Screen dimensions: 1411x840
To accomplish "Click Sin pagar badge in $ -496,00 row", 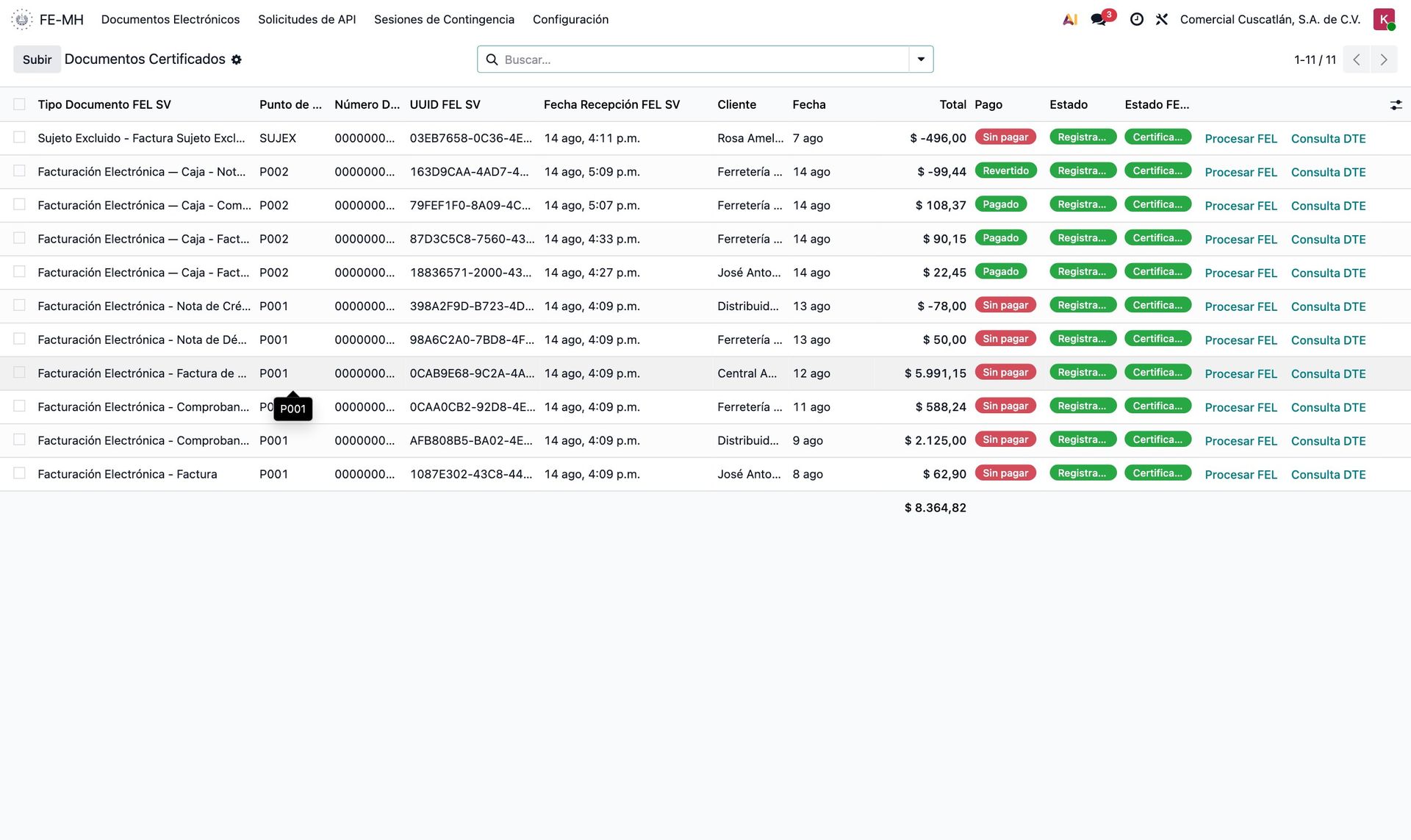I will coord(1005,137).
